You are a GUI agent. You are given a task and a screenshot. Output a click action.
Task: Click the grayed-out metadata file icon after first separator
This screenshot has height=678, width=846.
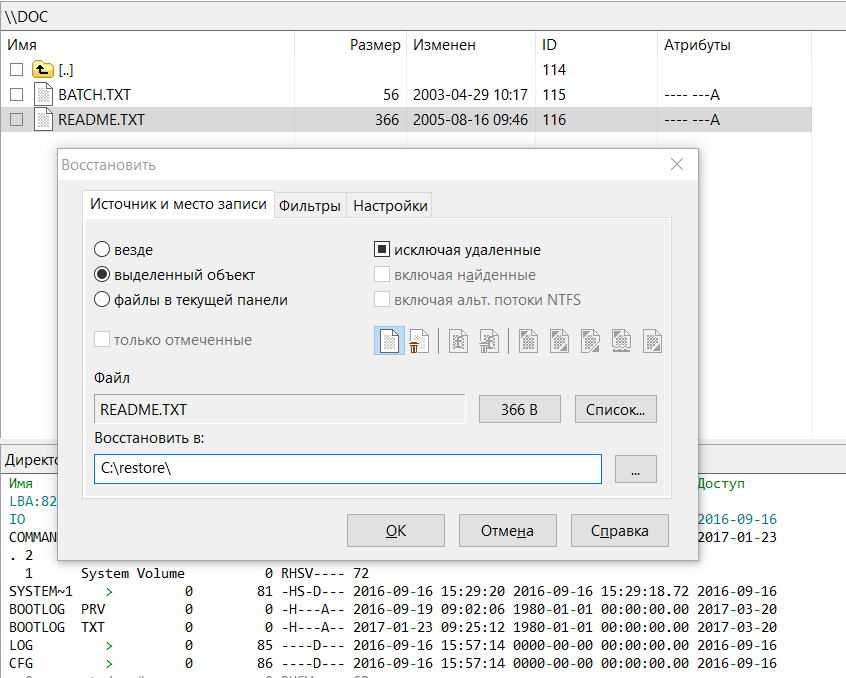[459, 341]
